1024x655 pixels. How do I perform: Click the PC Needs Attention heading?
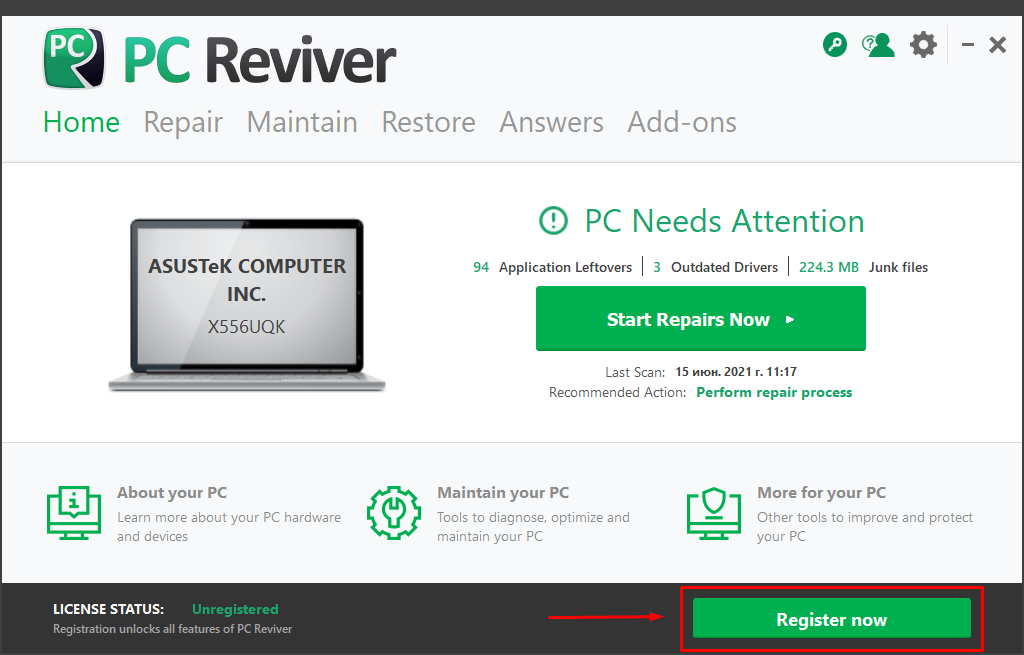click(x=724, y=221)
